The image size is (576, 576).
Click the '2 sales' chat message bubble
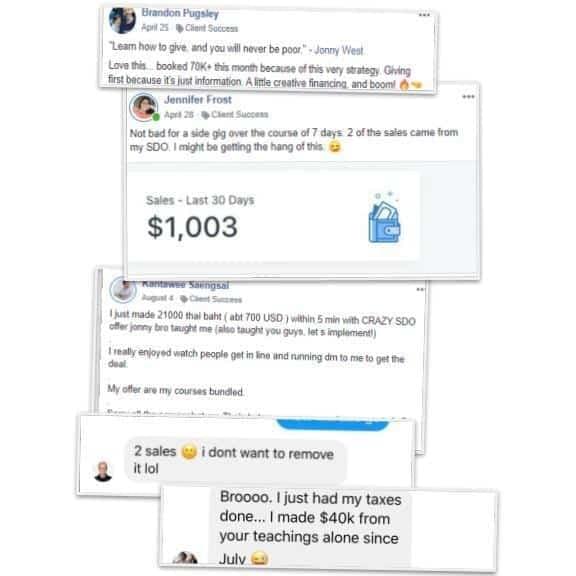[235, 461]
